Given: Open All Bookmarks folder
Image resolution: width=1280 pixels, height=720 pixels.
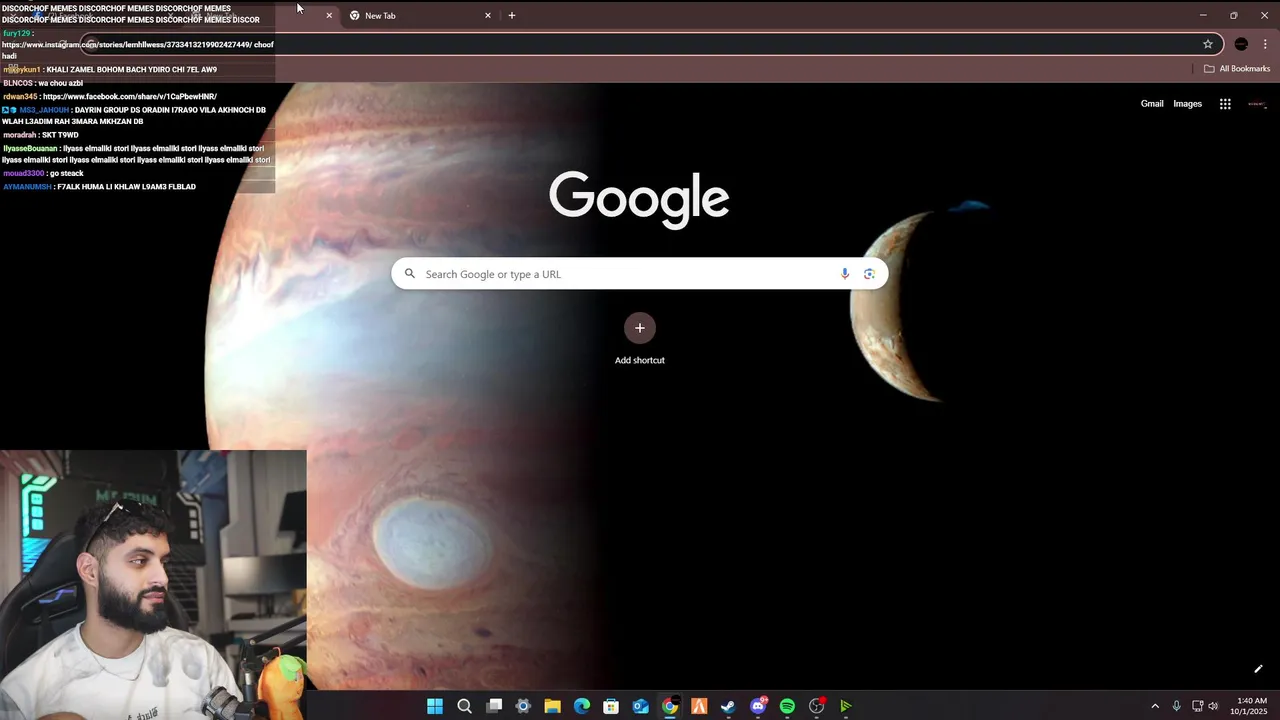Looking at the screenshot, I should tap(1237, 69).
